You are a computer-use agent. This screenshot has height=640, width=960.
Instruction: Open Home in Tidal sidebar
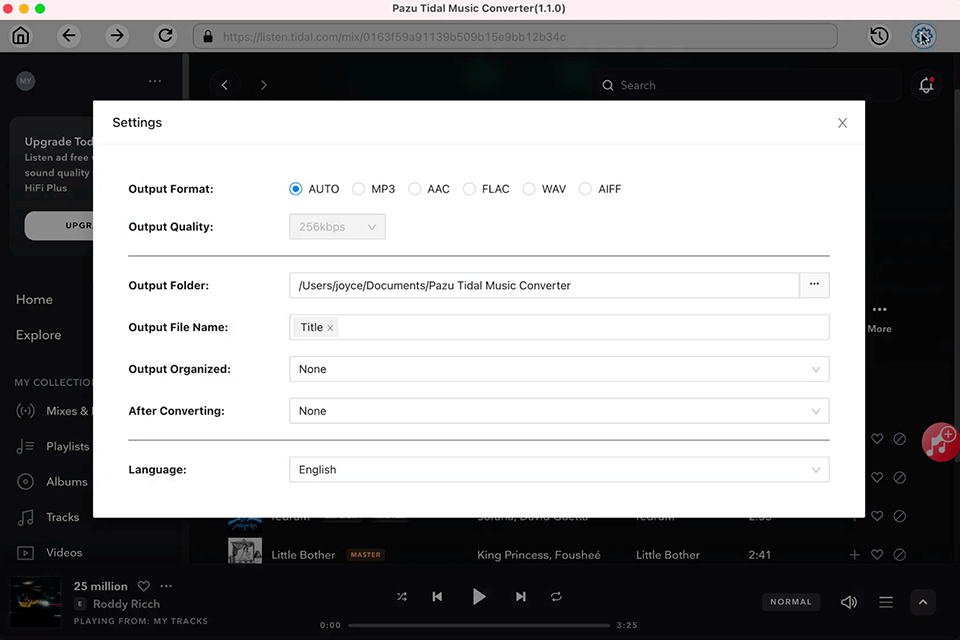pos(34,299)
